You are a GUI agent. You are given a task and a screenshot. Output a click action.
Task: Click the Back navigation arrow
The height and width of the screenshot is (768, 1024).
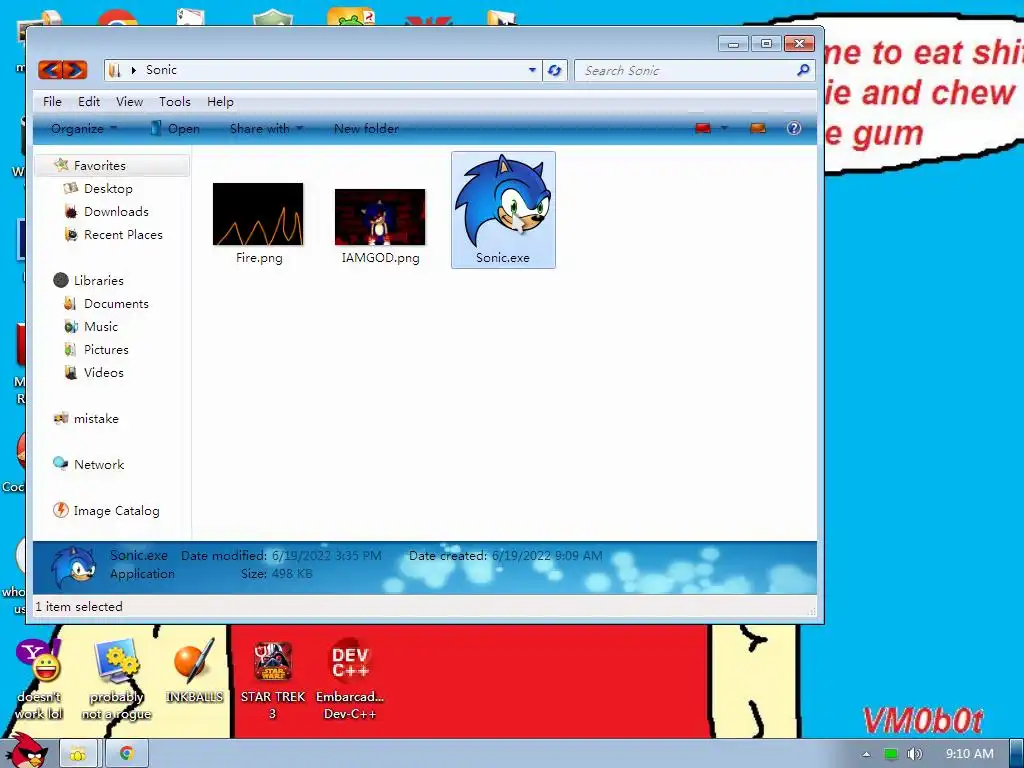[51, 70]
